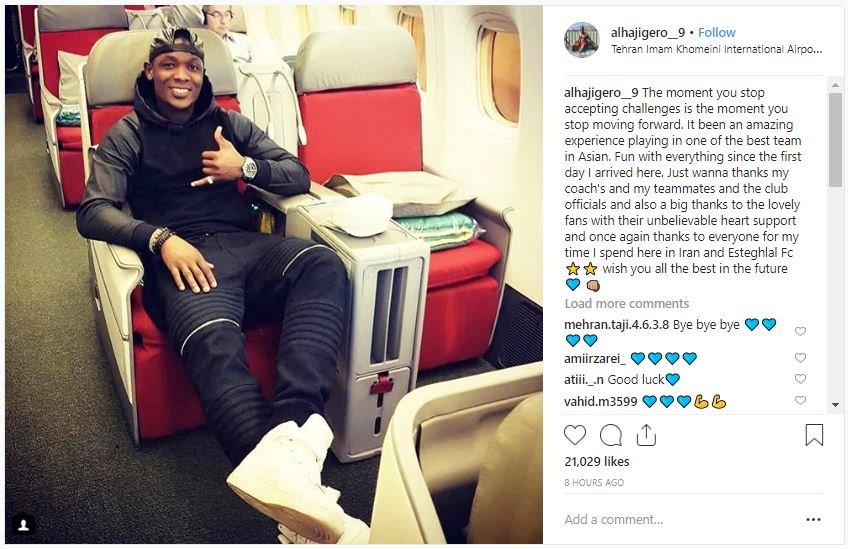This screenshot has width=848, height=549.
Task: Open the alhajigero__9 profile avatar
Action: coord(581,40)
